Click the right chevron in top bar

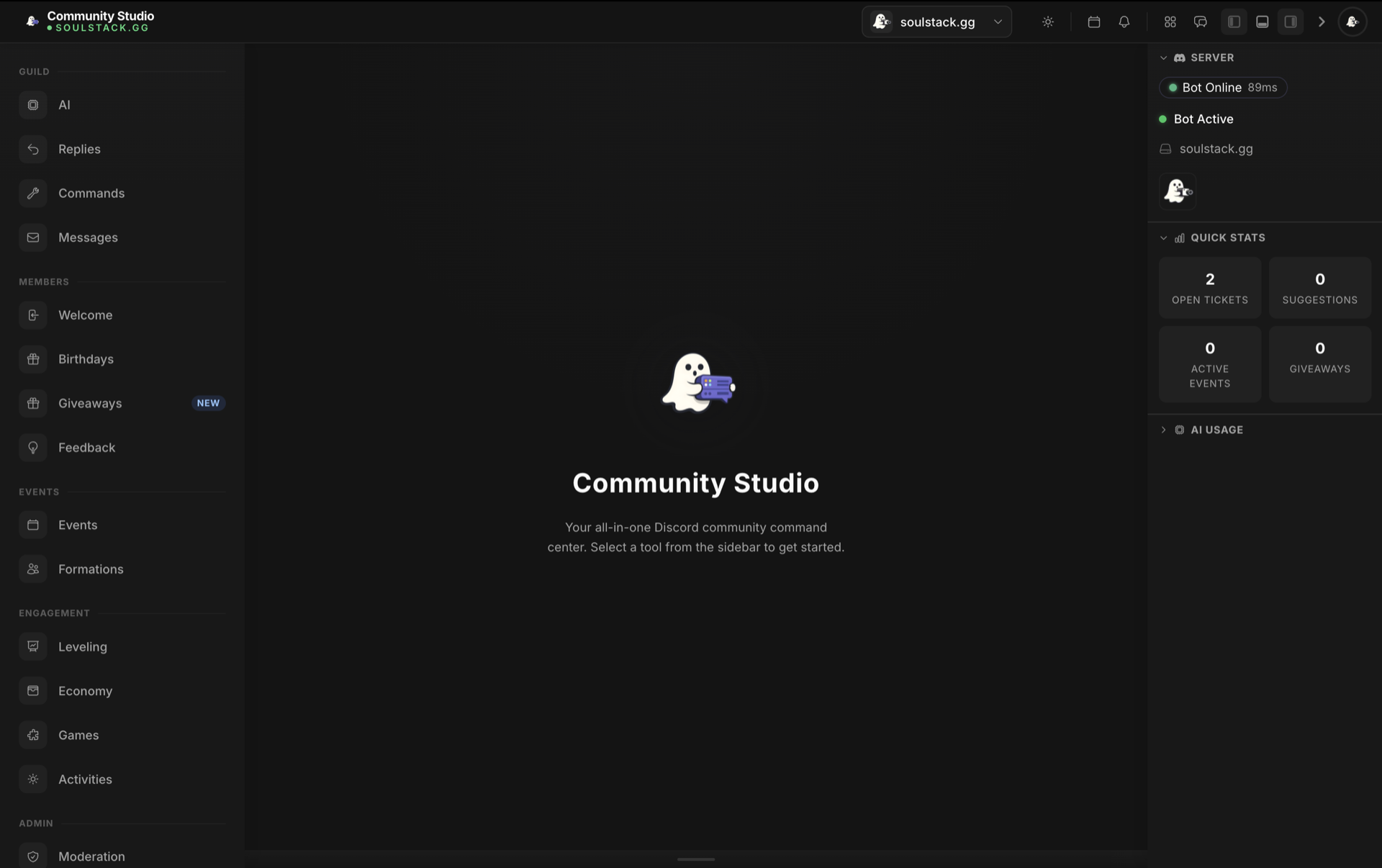[1322, 22]
